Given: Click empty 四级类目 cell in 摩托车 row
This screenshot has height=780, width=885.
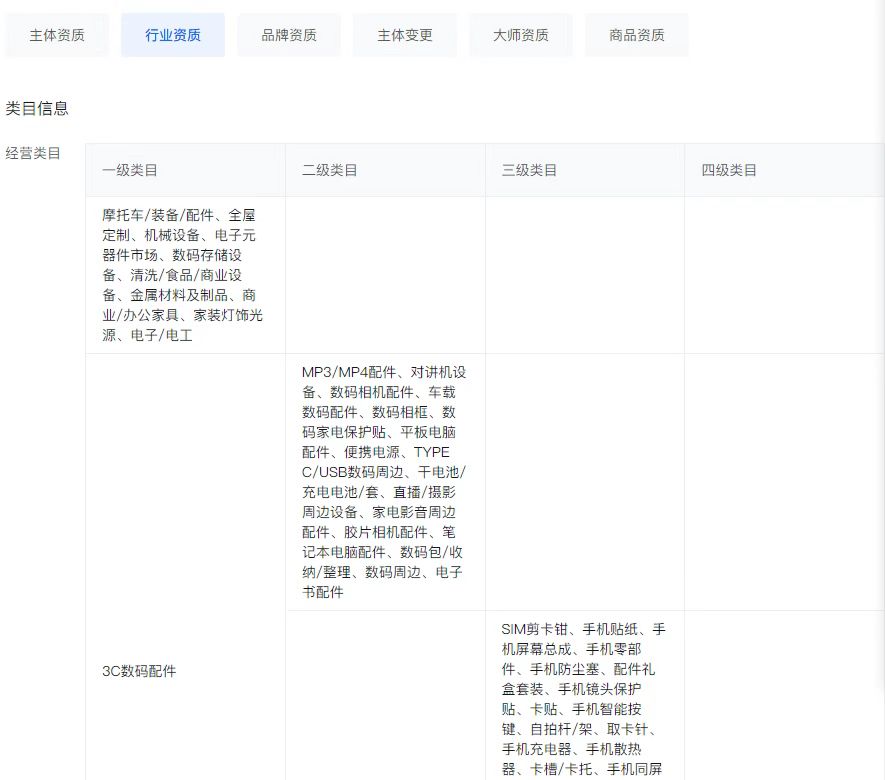Looking at the screenshot, I should pos(785,275).
